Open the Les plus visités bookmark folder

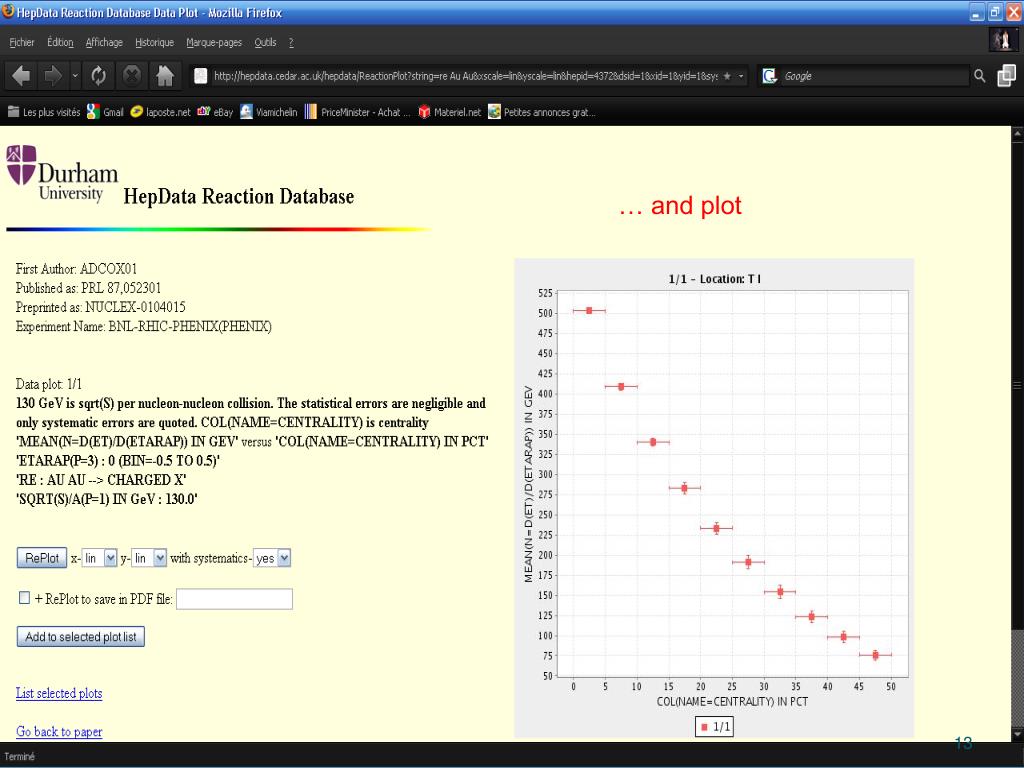coord(44,112)
